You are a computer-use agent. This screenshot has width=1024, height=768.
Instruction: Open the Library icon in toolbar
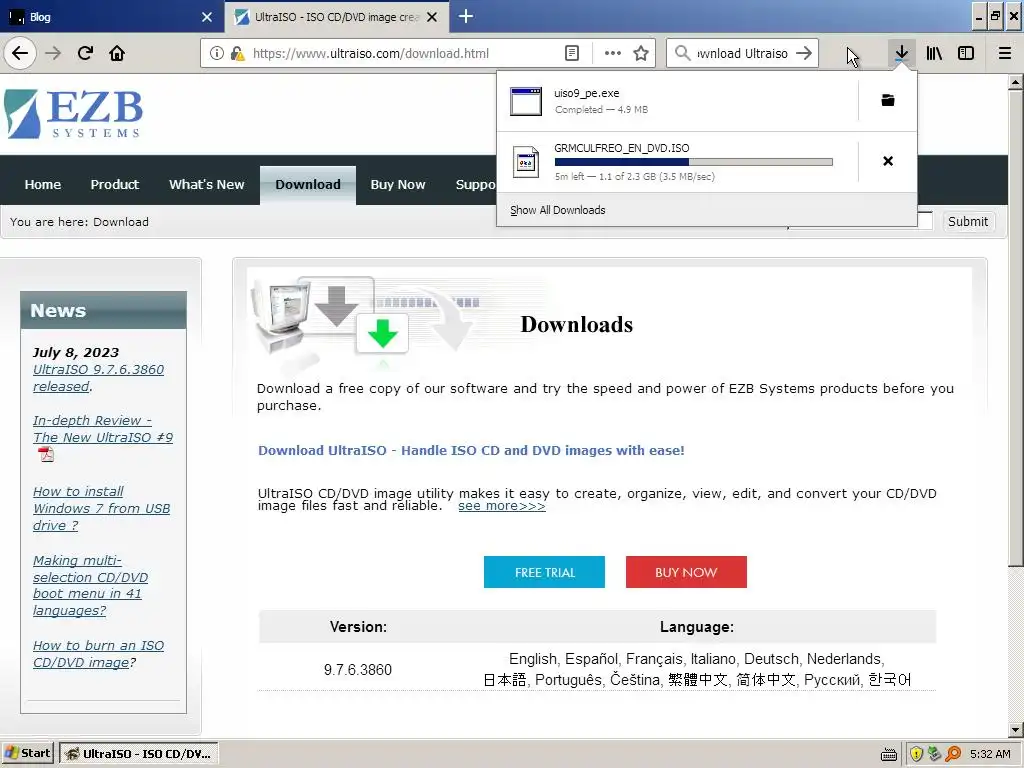click(x=934, y=53)
